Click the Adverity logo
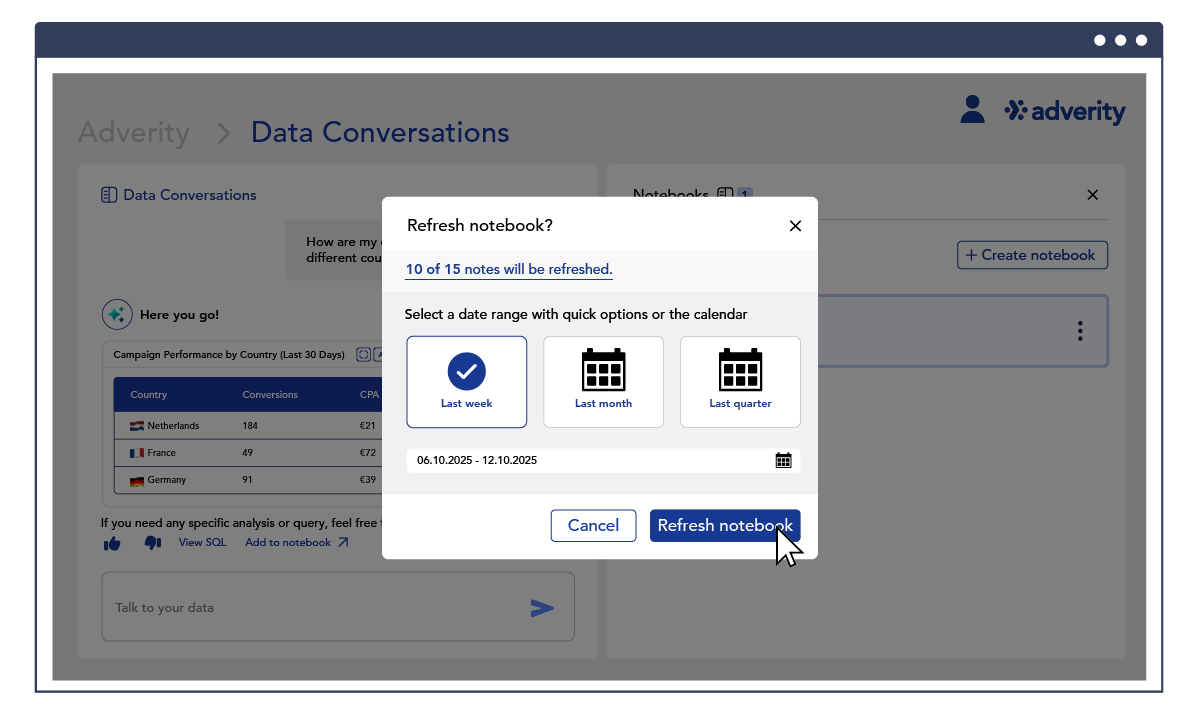This screenshot has height=720, width=1200. click(1065, 111)
